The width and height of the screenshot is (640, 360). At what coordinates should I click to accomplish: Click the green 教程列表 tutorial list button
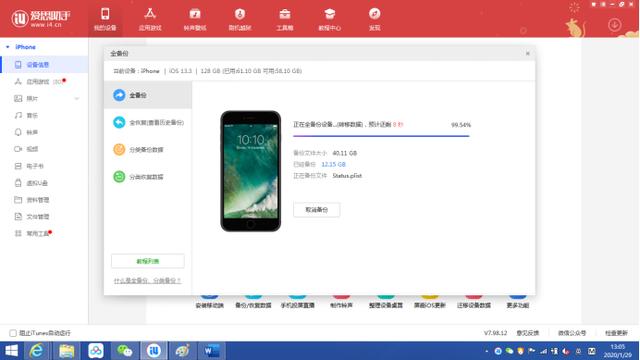[x=148, y=261]
